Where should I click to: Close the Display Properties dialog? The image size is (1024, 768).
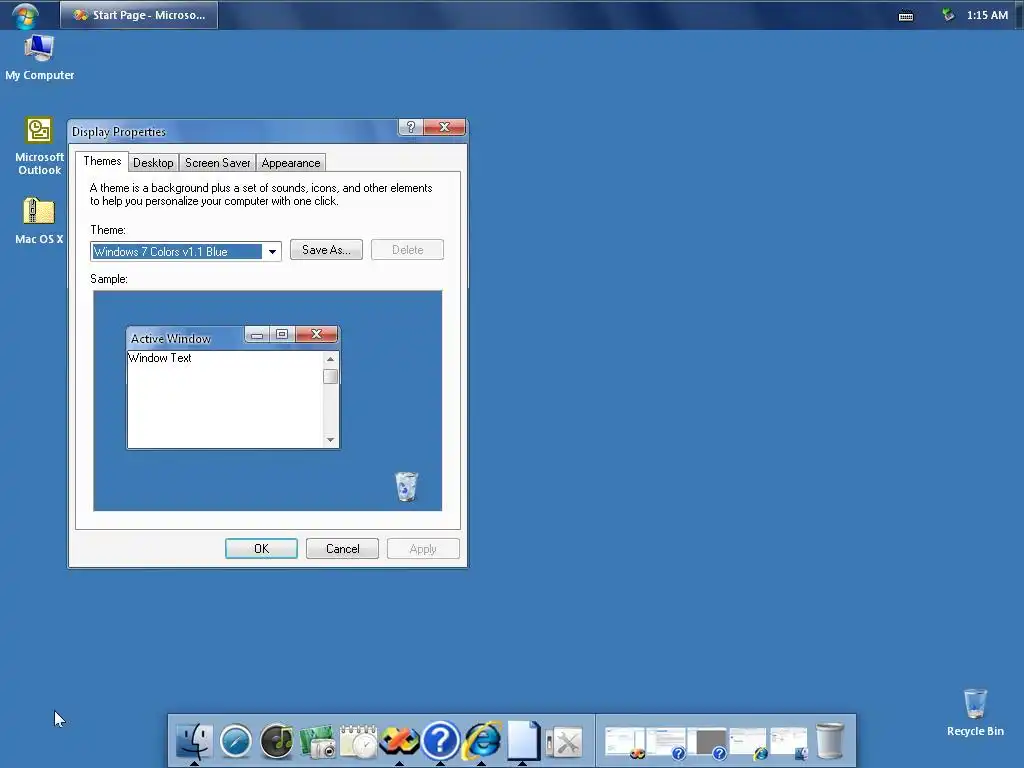tap(445, 127)
